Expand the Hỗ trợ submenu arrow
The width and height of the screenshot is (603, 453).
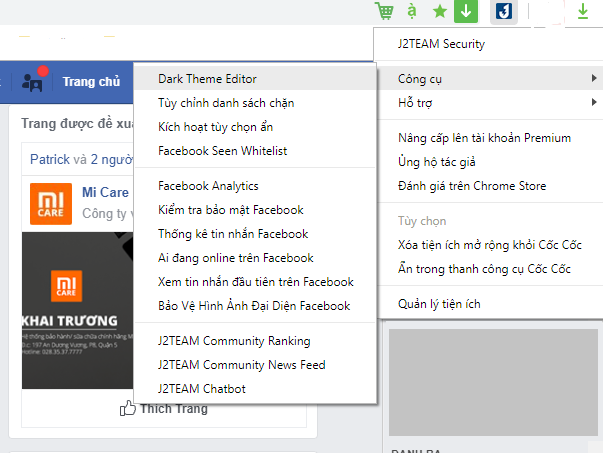click(x=594, y=102)
